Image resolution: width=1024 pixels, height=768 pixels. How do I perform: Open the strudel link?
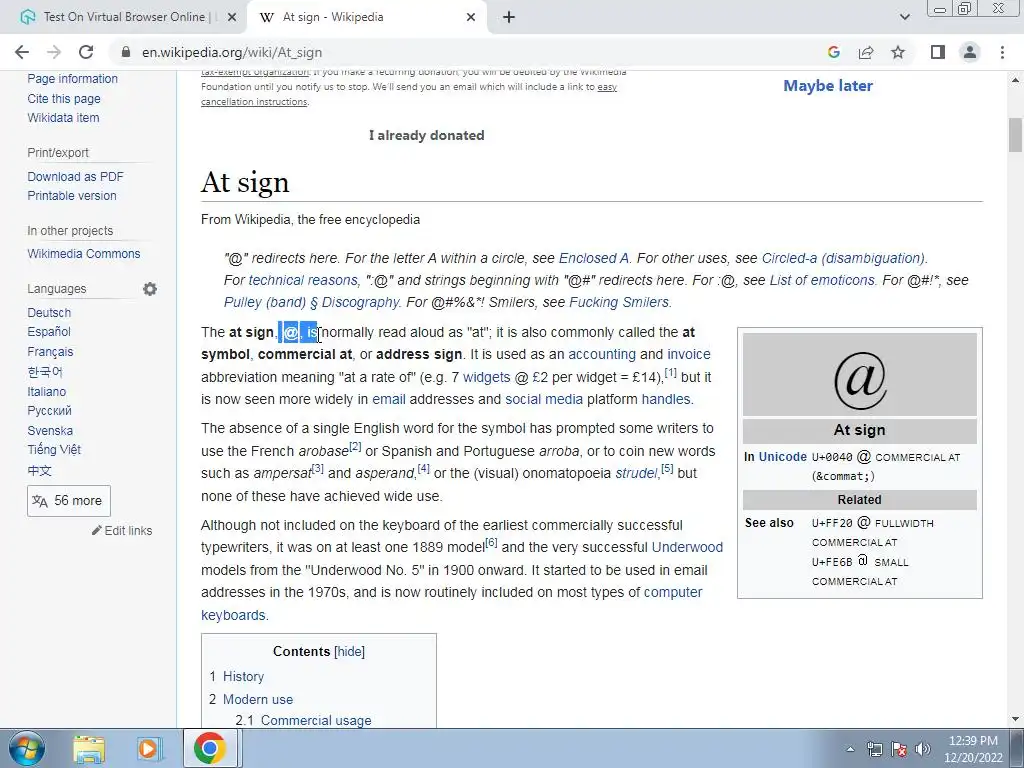tap(635, 473)
